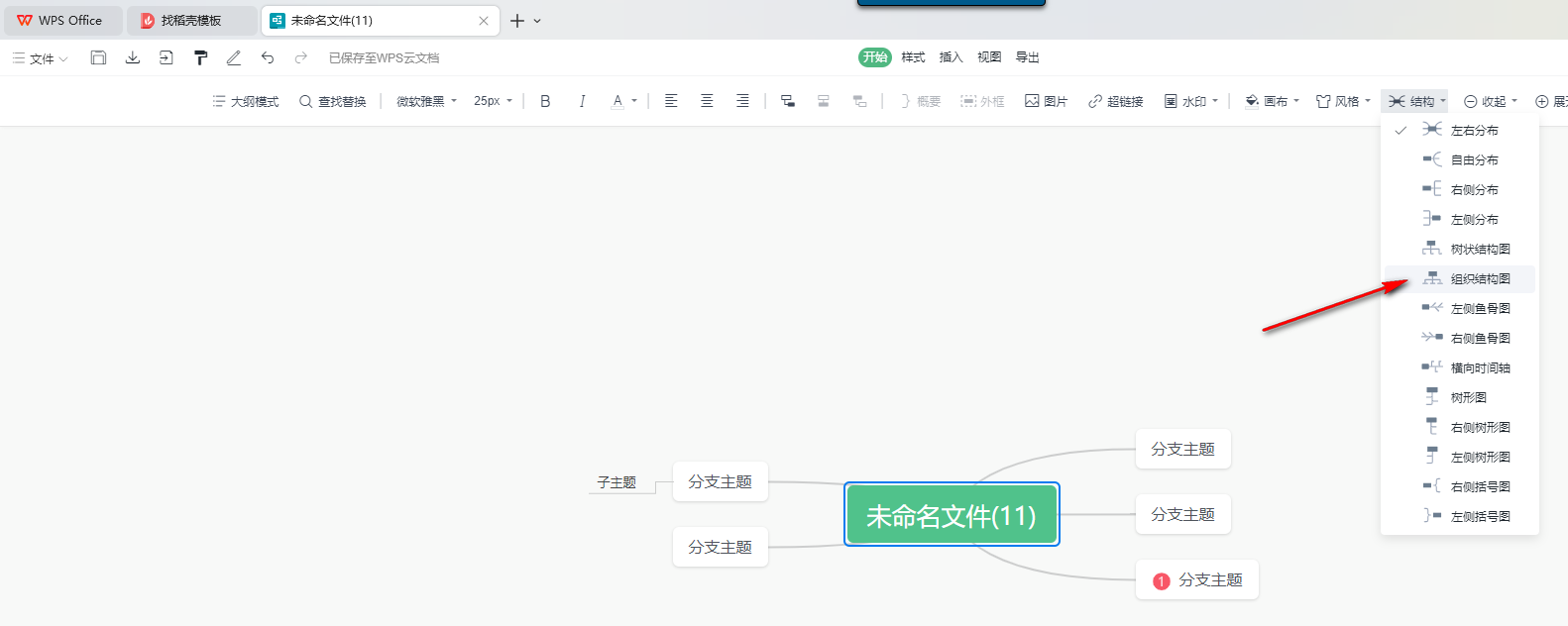Select 自由分布 structure option
The height and width of the screenshot is (626, 1568).
click(x=1460, y=159)
